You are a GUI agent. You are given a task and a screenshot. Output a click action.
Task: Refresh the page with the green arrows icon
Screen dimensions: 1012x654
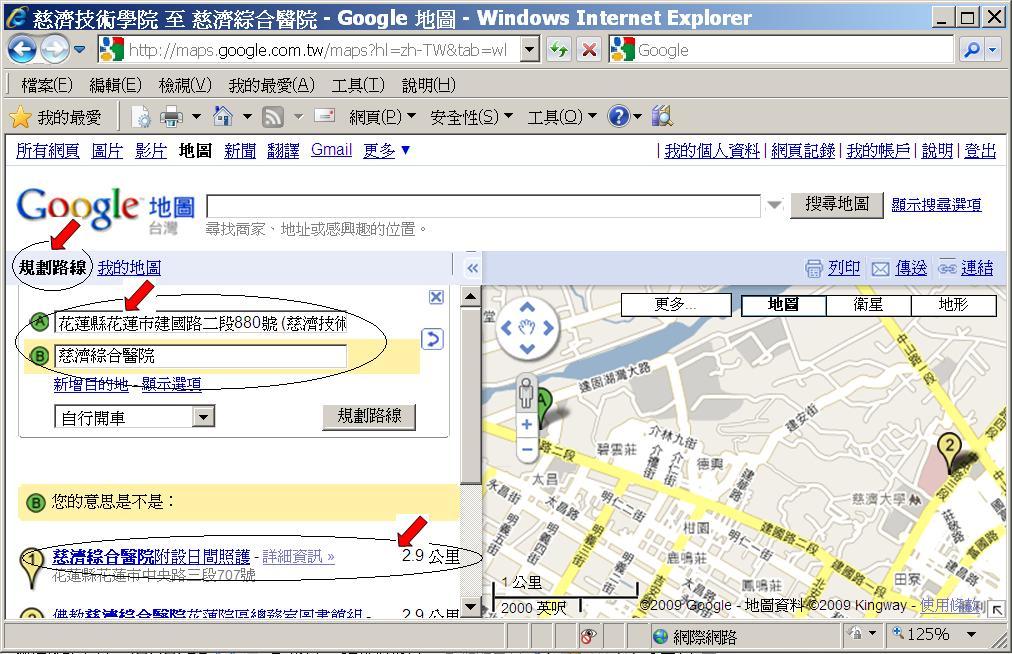click(558, 50)
